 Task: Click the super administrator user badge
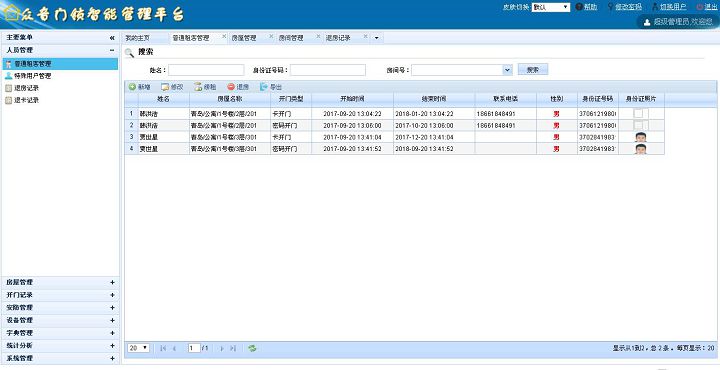(677, 22)
